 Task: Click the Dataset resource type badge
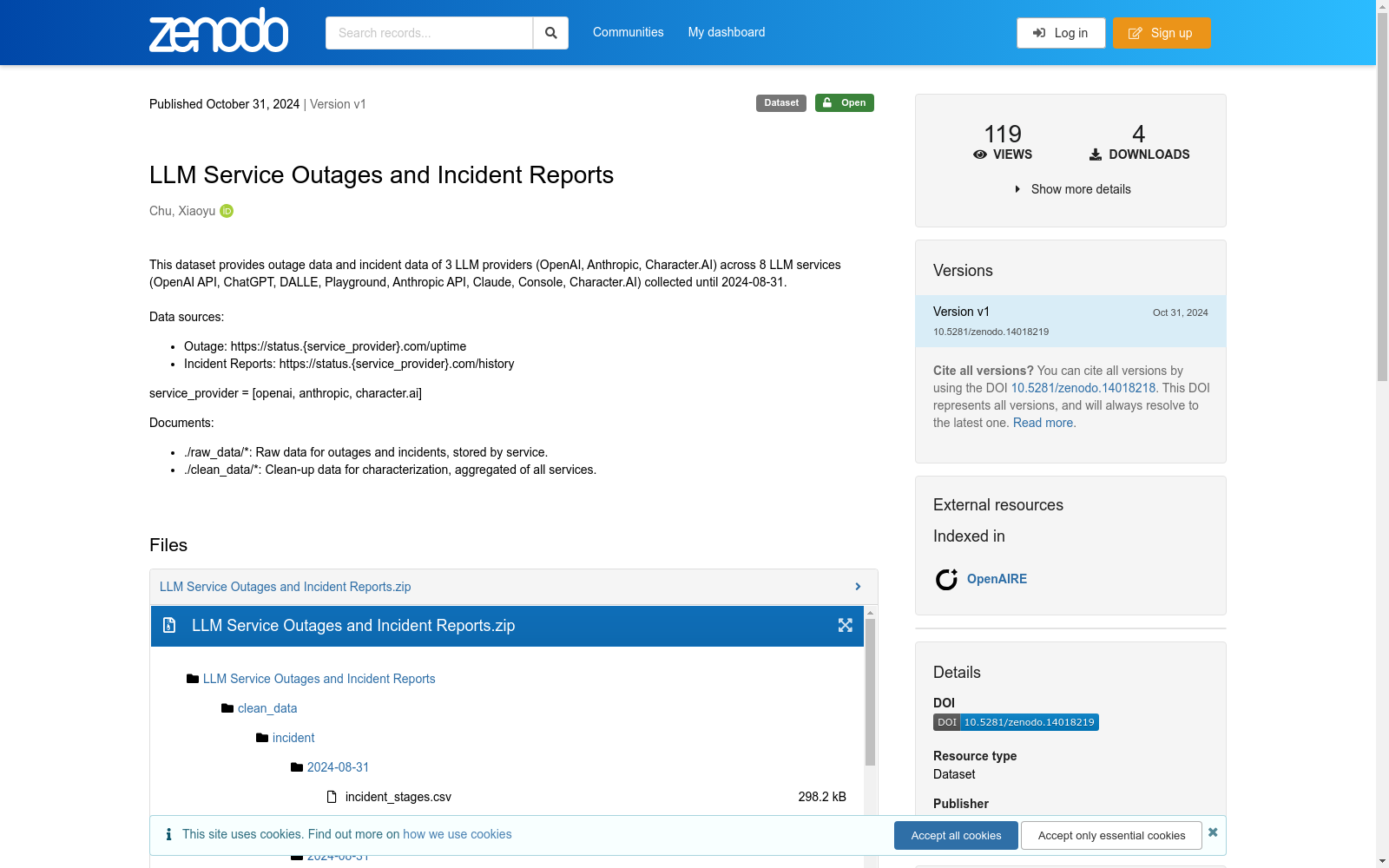point(781,102)
